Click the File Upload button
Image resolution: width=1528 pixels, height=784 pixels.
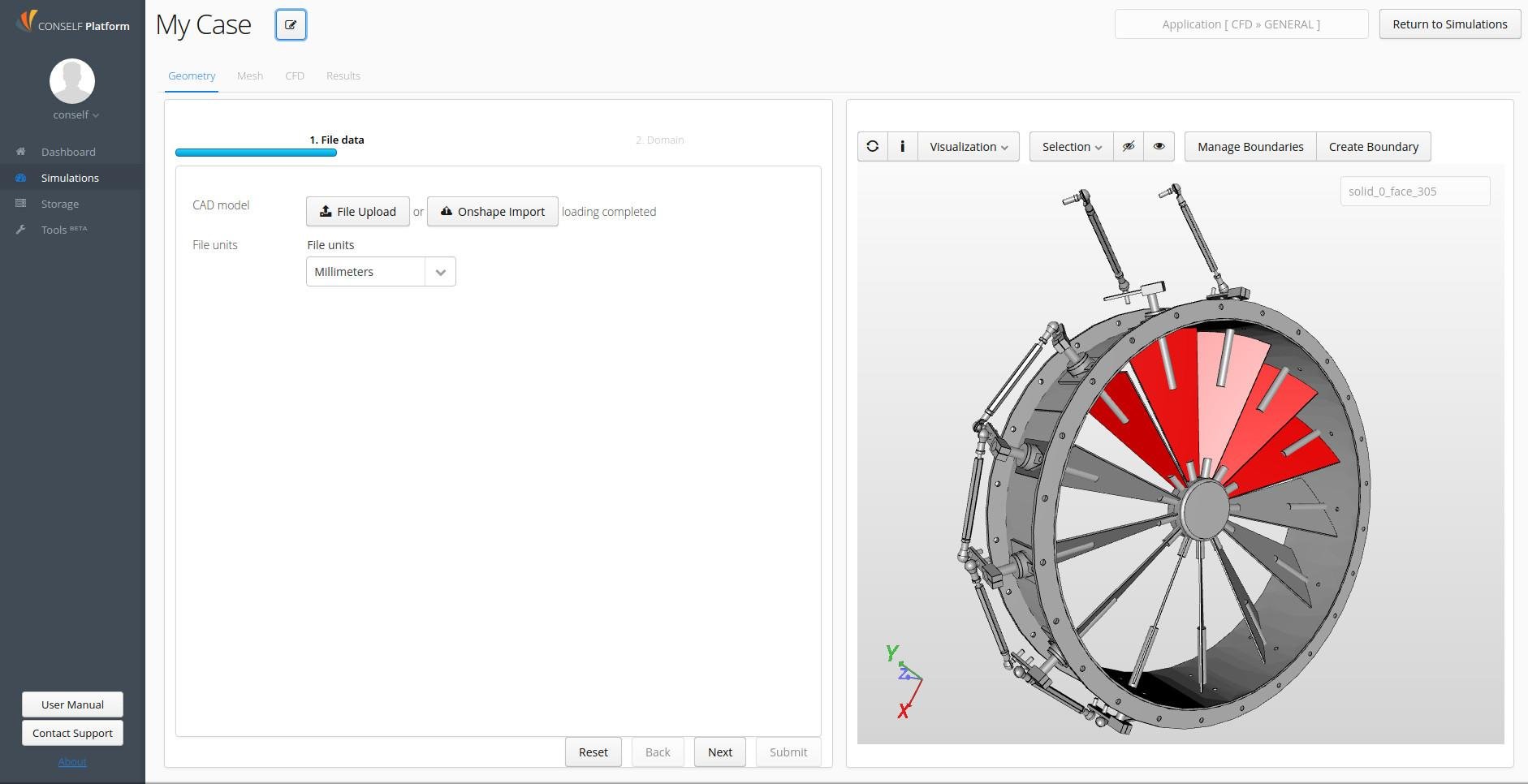coord(357,212)
